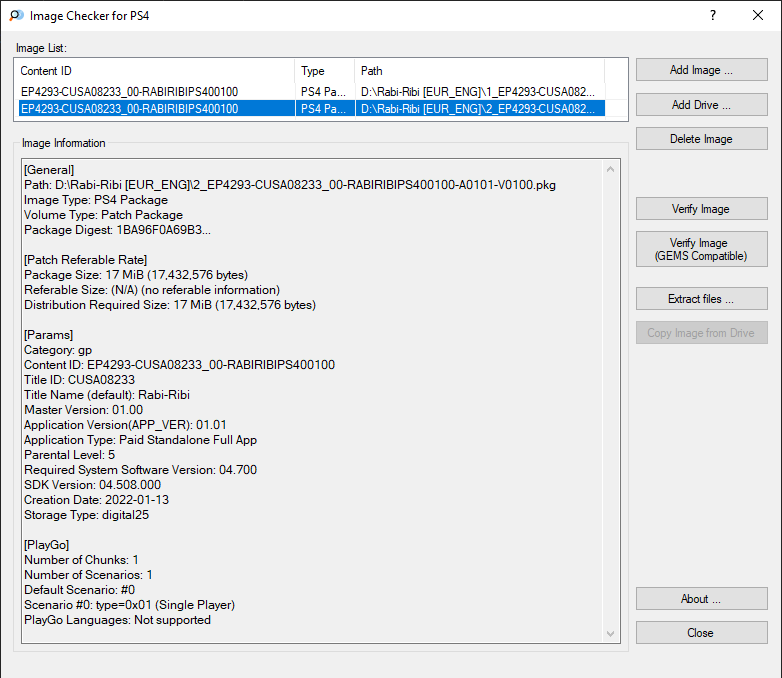
Task: Click the Content ID column header
Action: (x=157, y=71)
